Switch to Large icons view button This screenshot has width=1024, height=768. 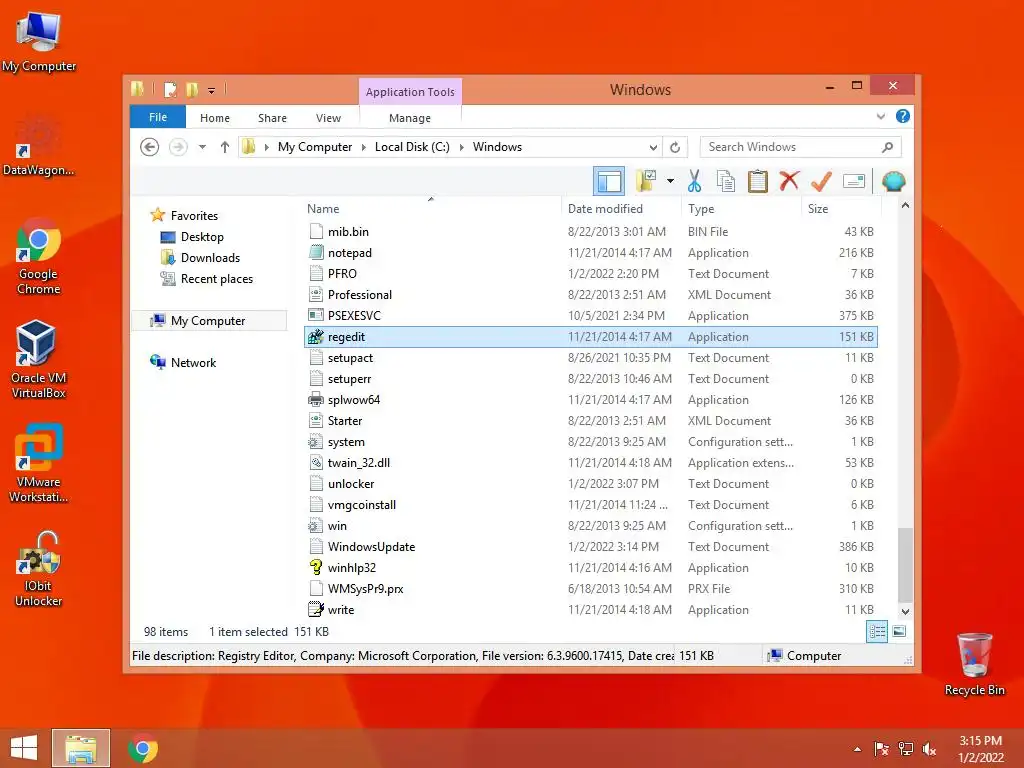pyautogui.click(x=899, y=632)
